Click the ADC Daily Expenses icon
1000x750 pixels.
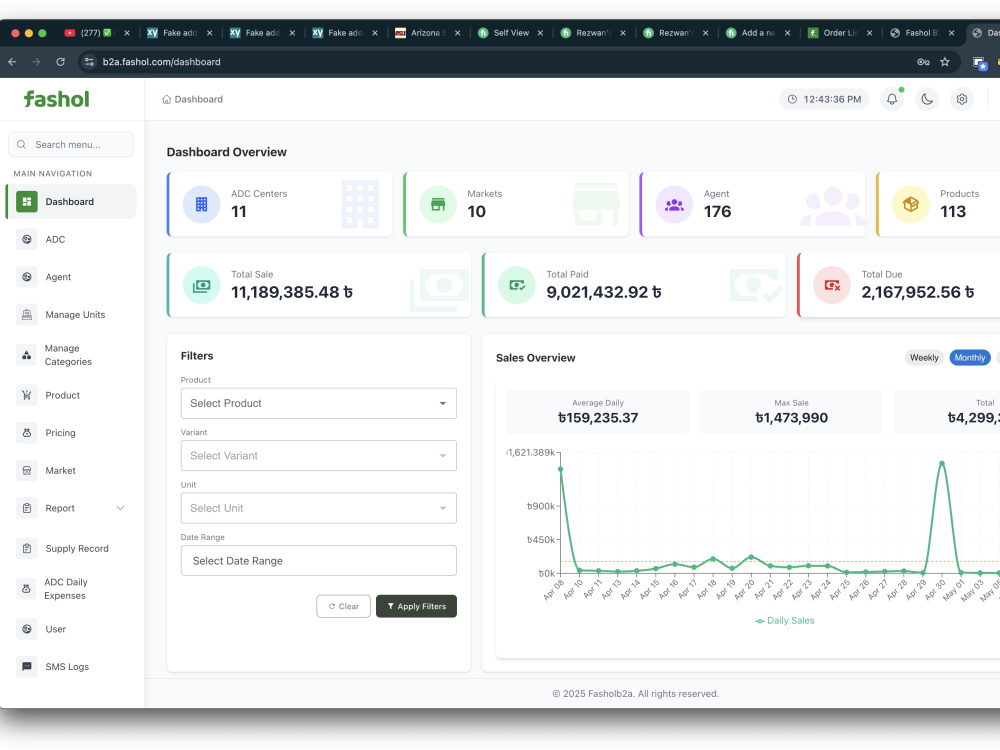coord(27,589)
